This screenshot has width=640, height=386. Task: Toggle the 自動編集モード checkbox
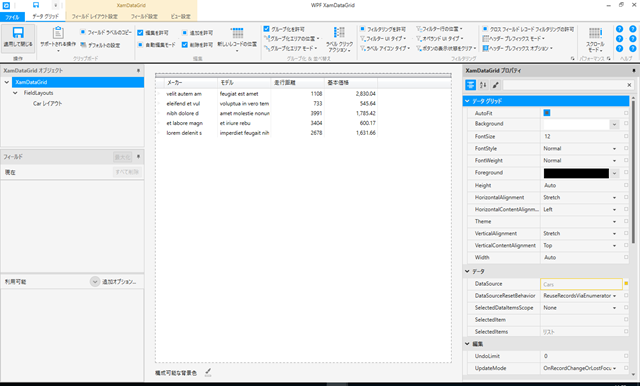point(140,45)
